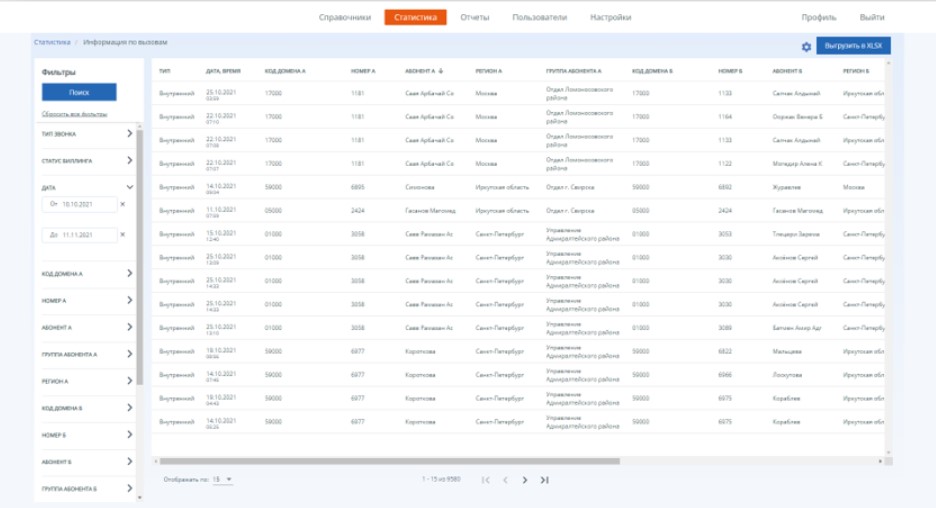This screenshot has height=508, width=936.
Task: Sort by Абонент А column arrow
Action: pyautogui.click(x=441, y=71)
